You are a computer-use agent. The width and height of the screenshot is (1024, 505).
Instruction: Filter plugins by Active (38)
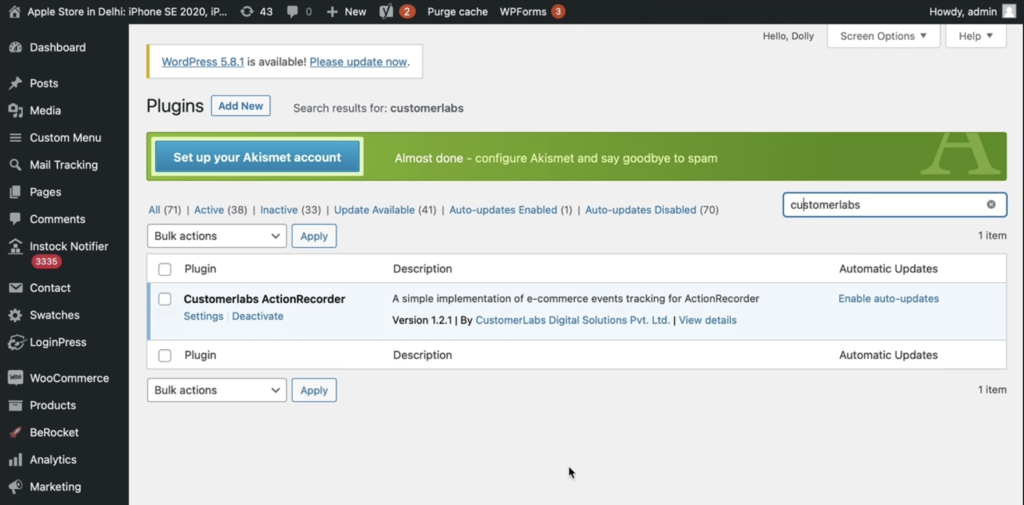click(x=220, y=210)
